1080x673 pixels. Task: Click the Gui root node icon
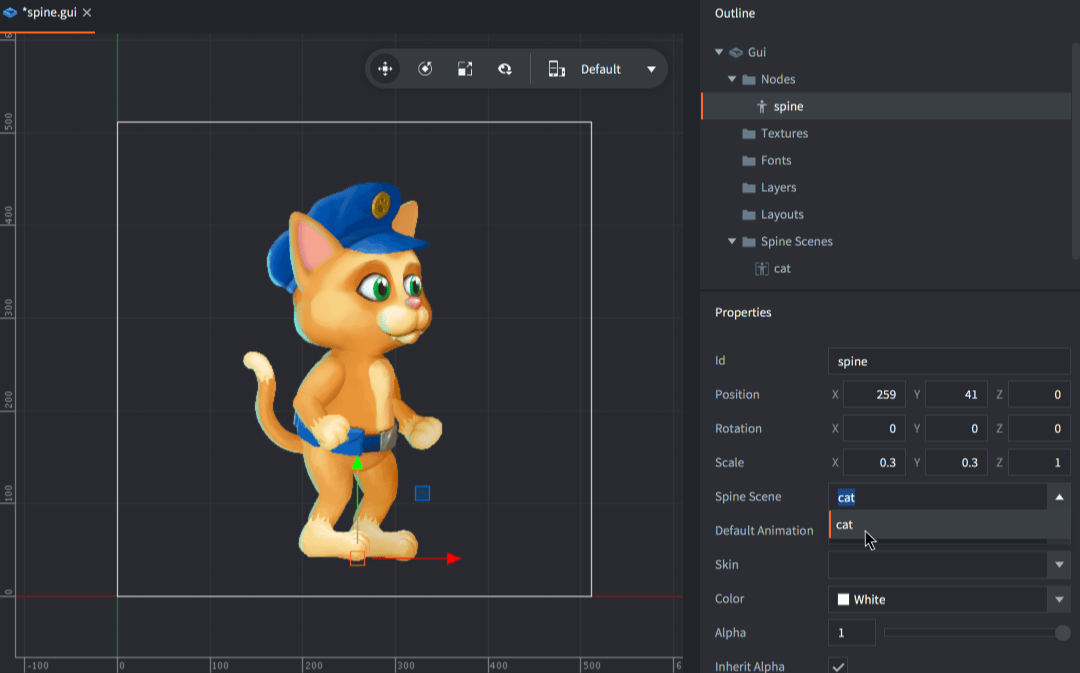(736, 52)
